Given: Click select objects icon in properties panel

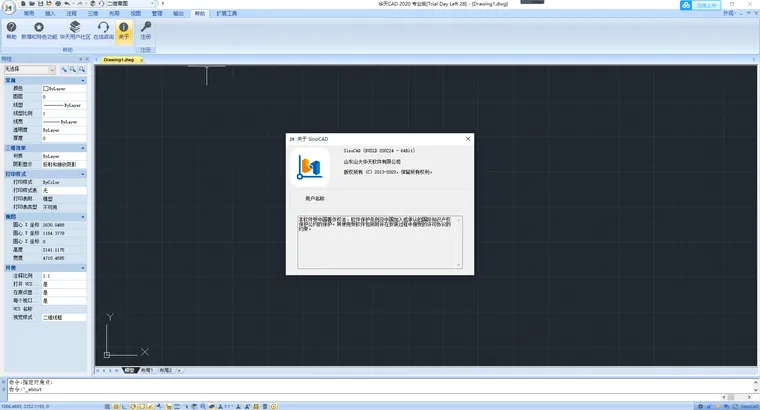Looking at the screenshot, I should pyautogui.click(x=73, y=70).
